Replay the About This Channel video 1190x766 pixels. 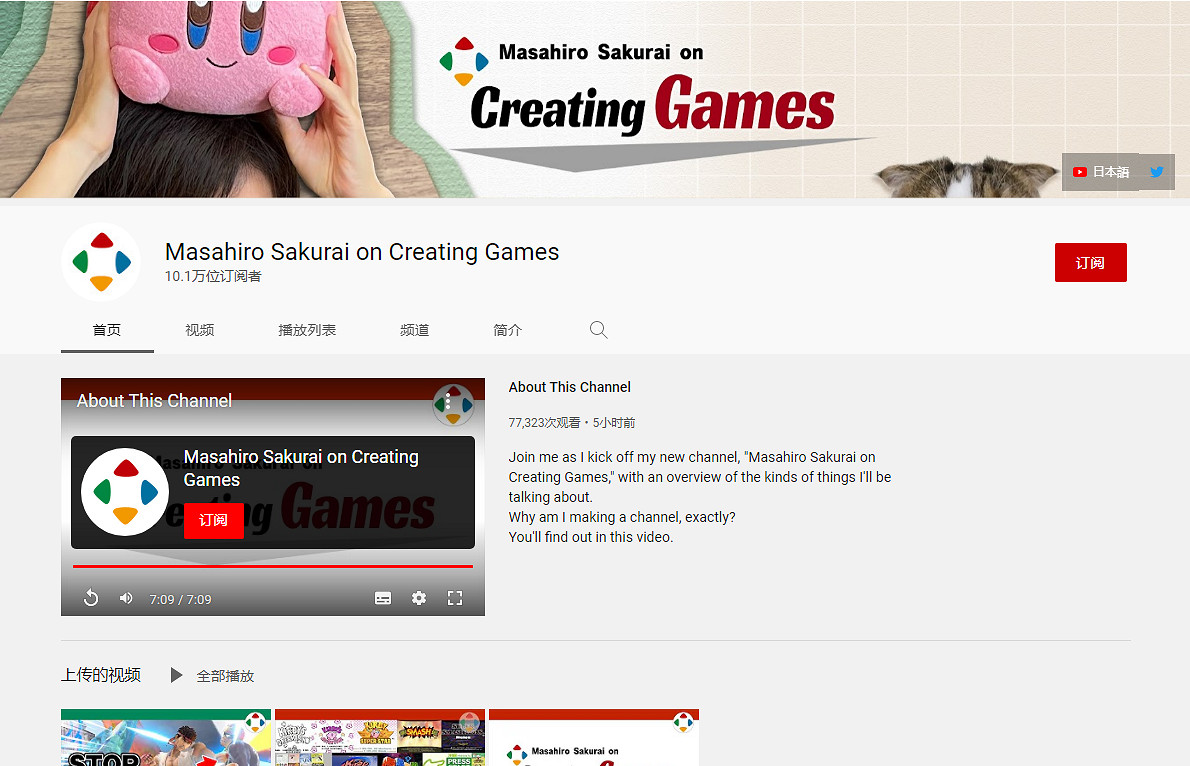coord(91,597)
